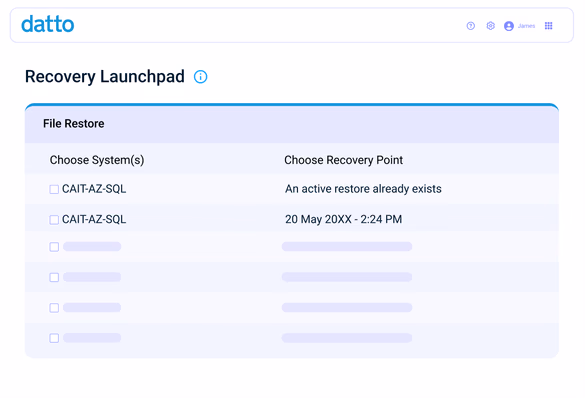The height and width of the screenshot is (398, 585).
Task: Open the James account name
Action: tap(526, 26)
